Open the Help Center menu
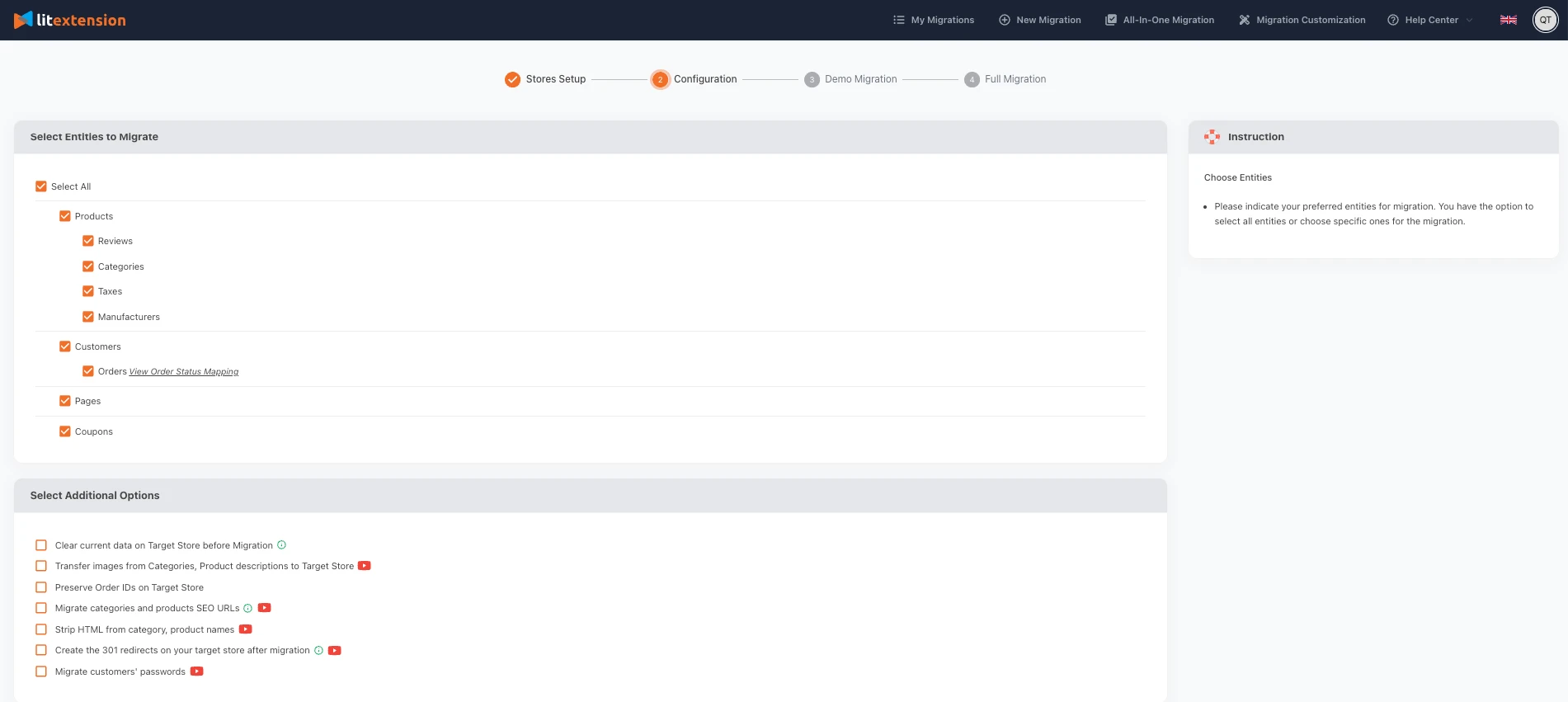Screen dimensions: 1568x702 click(x=1432, y=20)
